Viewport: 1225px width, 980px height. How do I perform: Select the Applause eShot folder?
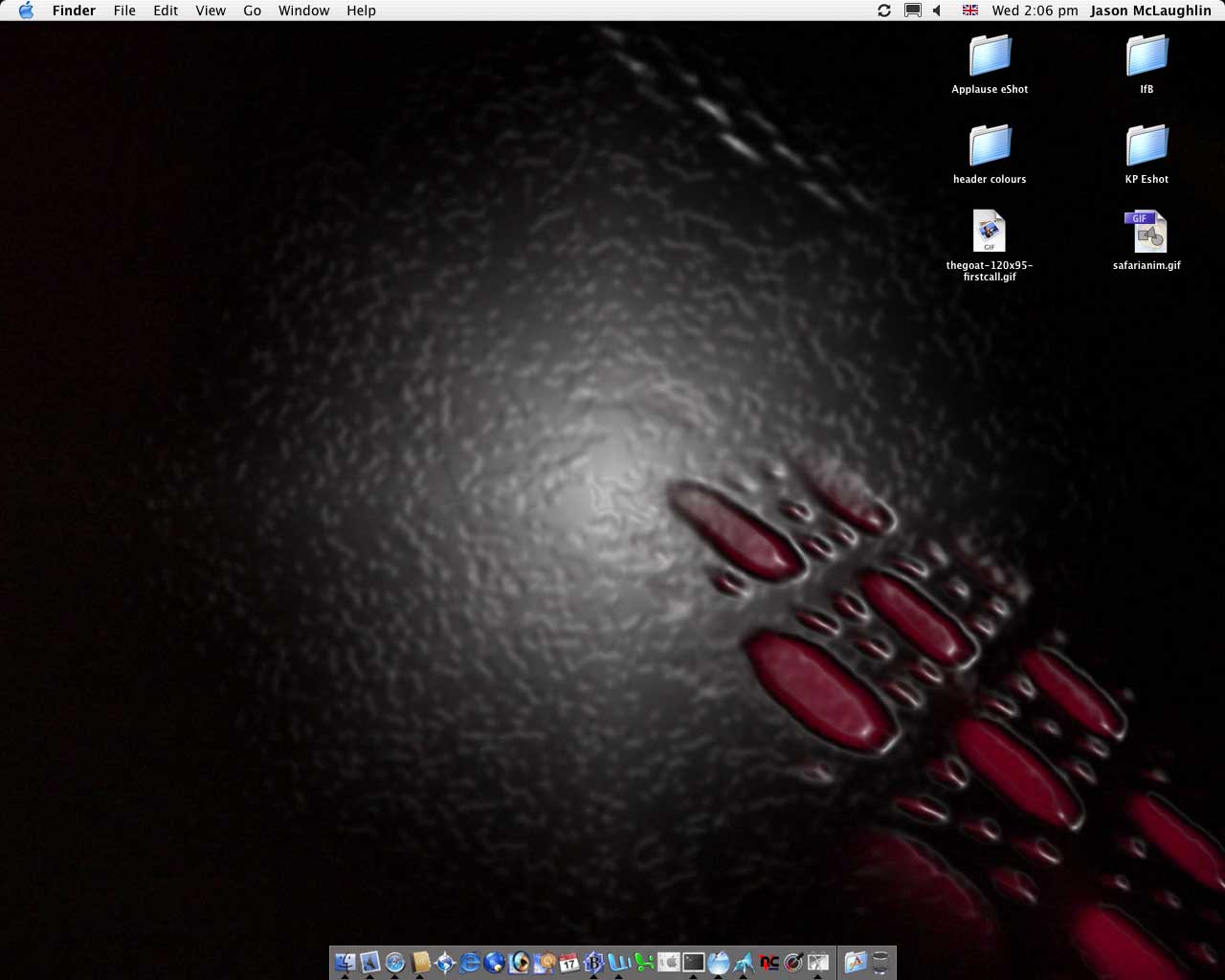pyautogui.click(x=990, y=64)
